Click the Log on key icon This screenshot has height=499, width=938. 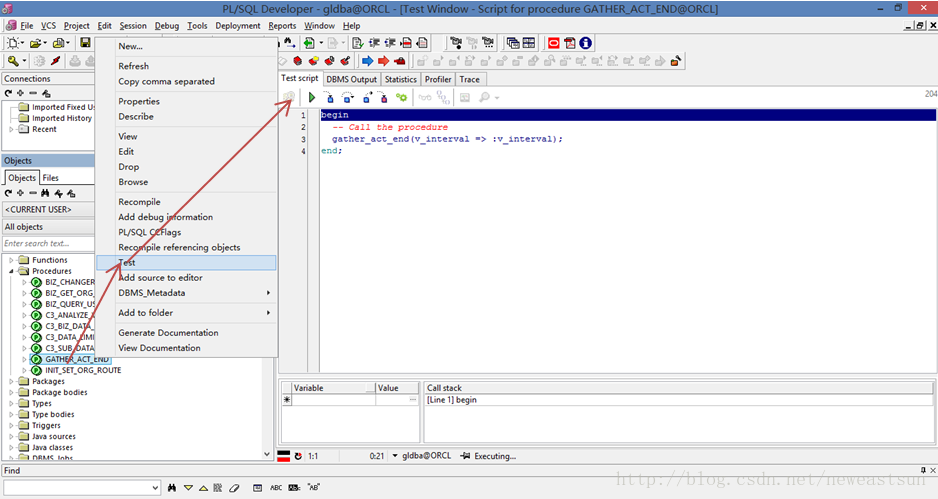point(13,60)
